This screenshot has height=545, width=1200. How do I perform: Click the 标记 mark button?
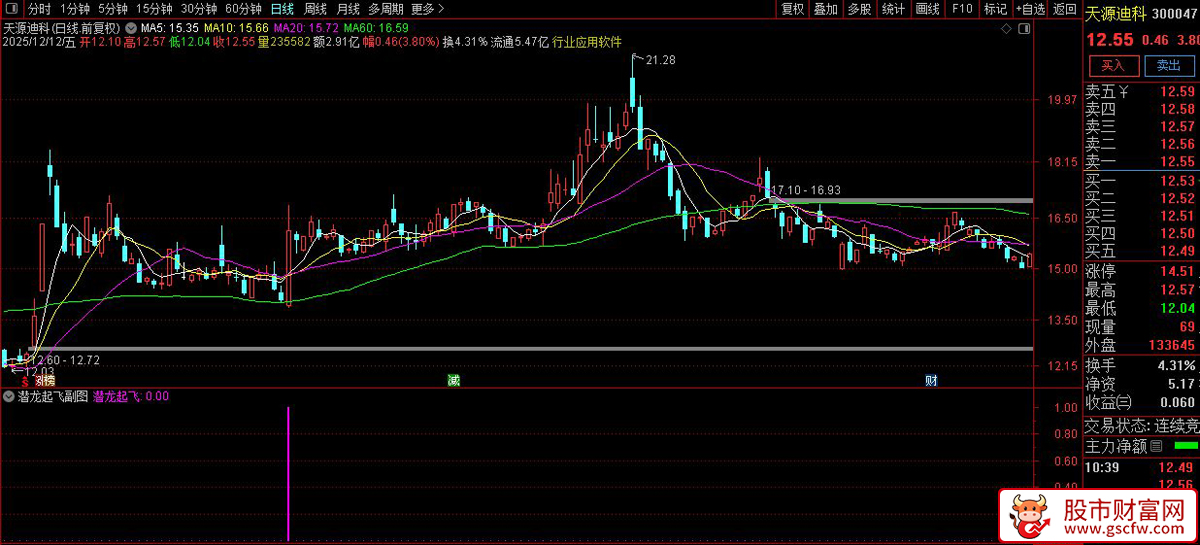[x=995, y=9]
